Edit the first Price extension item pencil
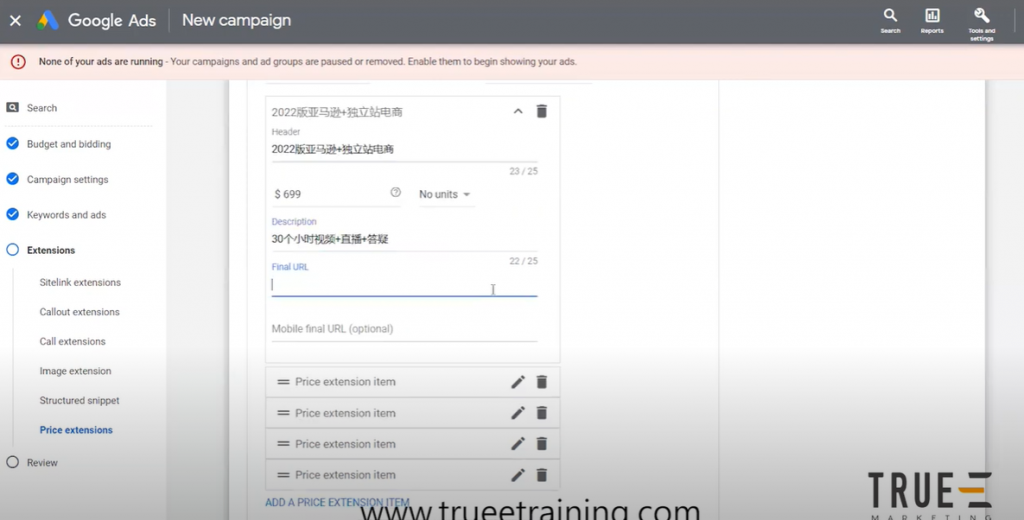Viewport: 1024px width, 520px height. tap(518, 382)
